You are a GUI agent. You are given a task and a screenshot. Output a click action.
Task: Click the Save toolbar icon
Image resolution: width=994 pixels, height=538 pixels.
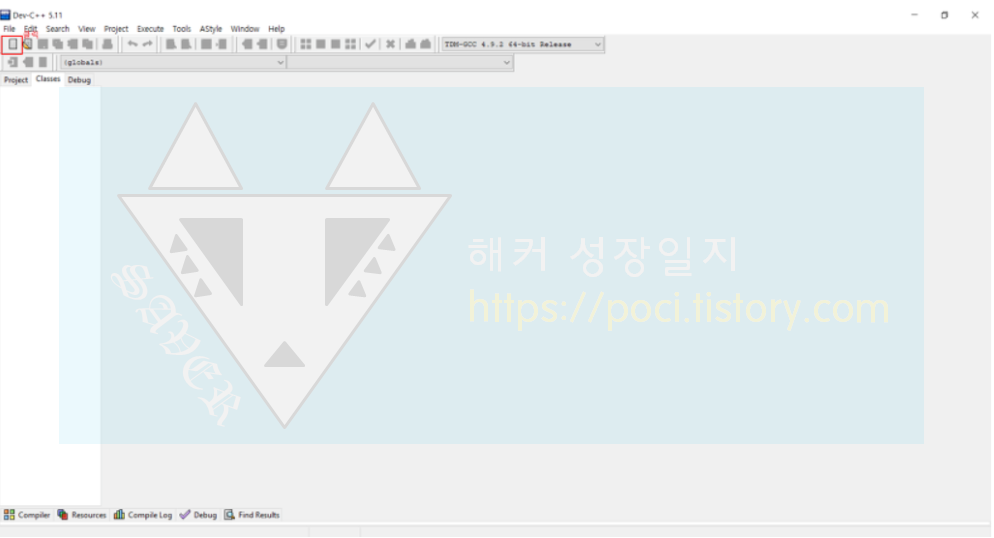click(42, 44)
